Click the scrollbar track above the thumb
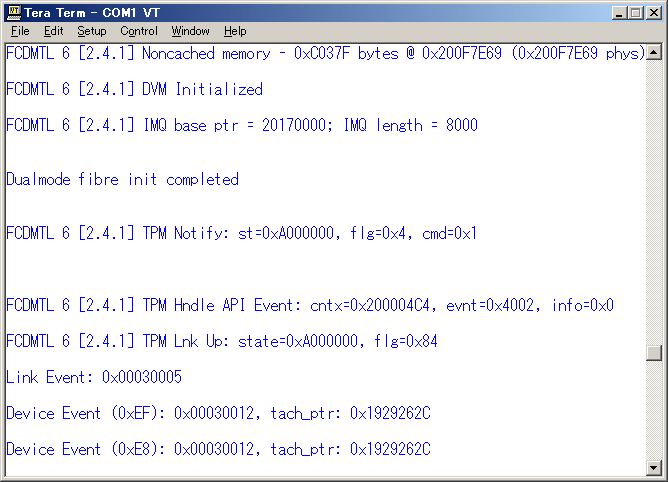 click(654, 200)
